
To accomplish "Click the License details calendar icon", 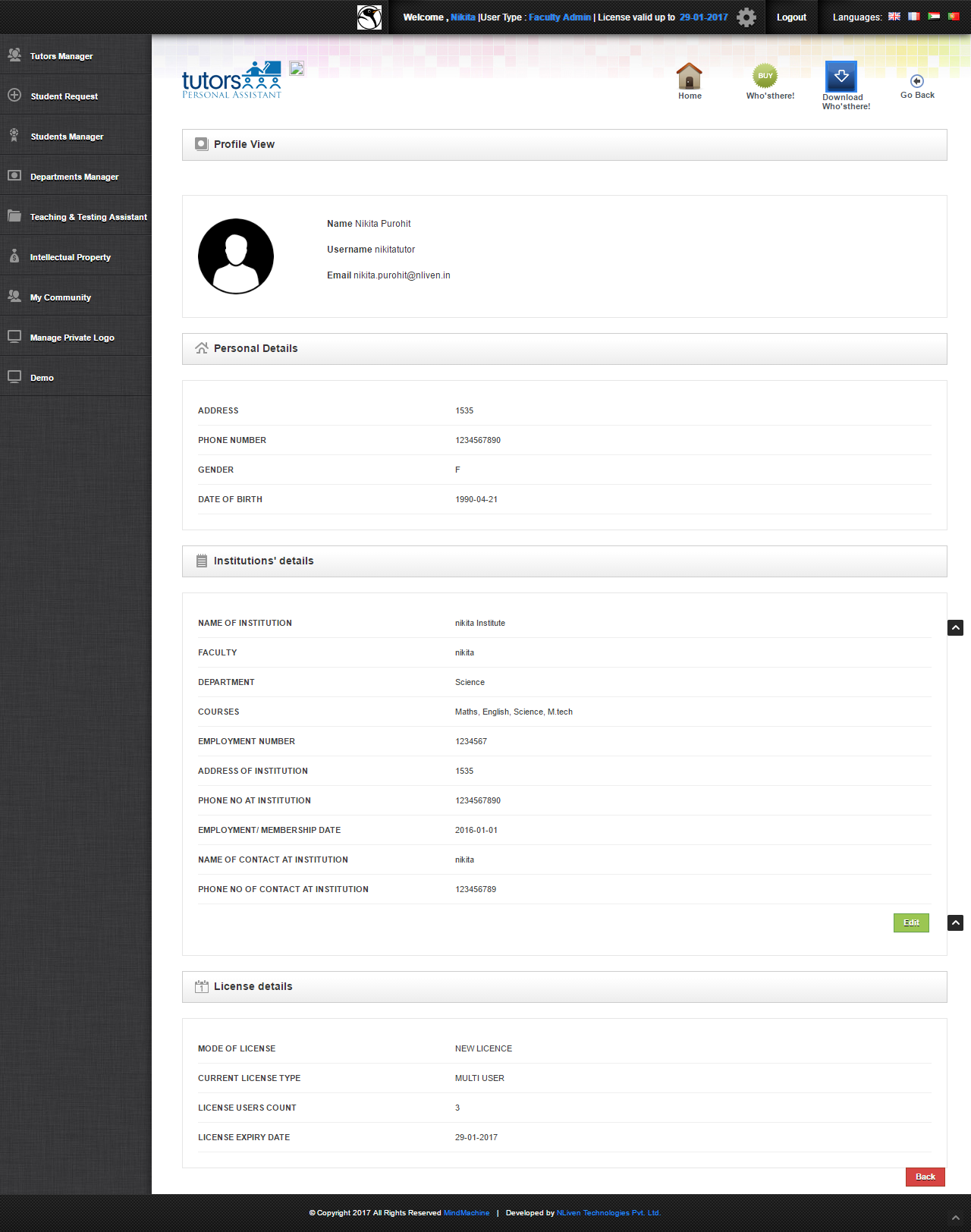I will click(x=201, y=986).
